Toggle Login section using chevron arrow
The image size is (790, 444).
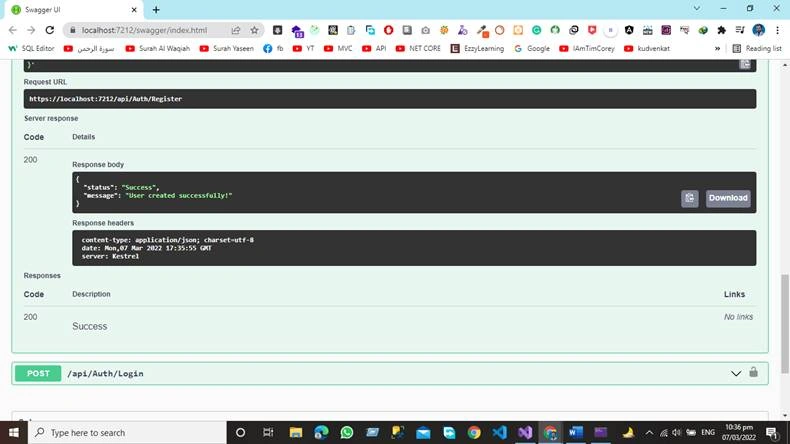[736, 373]
